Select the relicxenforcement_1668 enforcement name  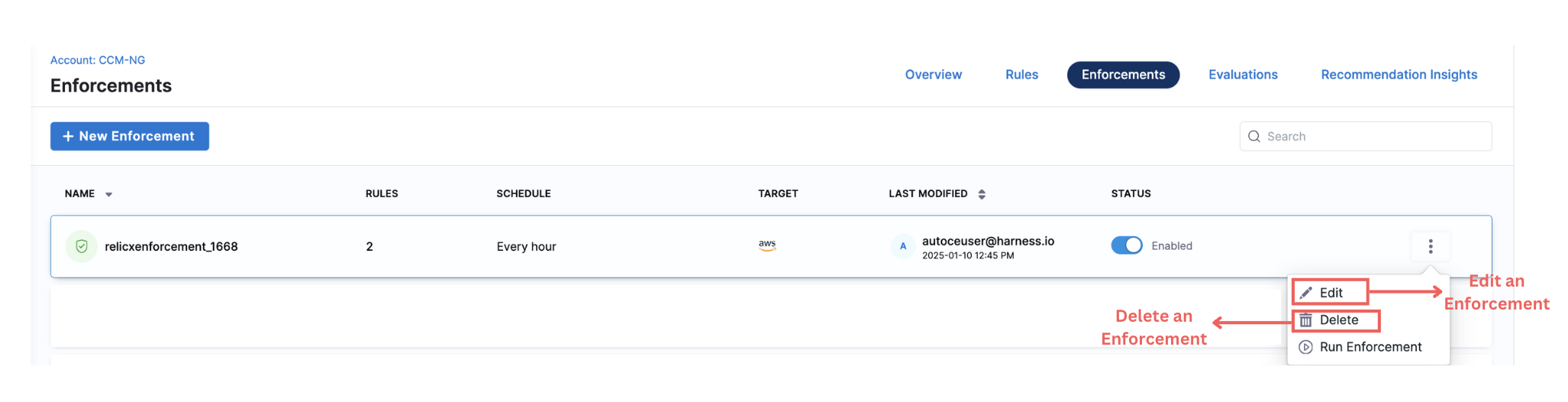[171, 246]
